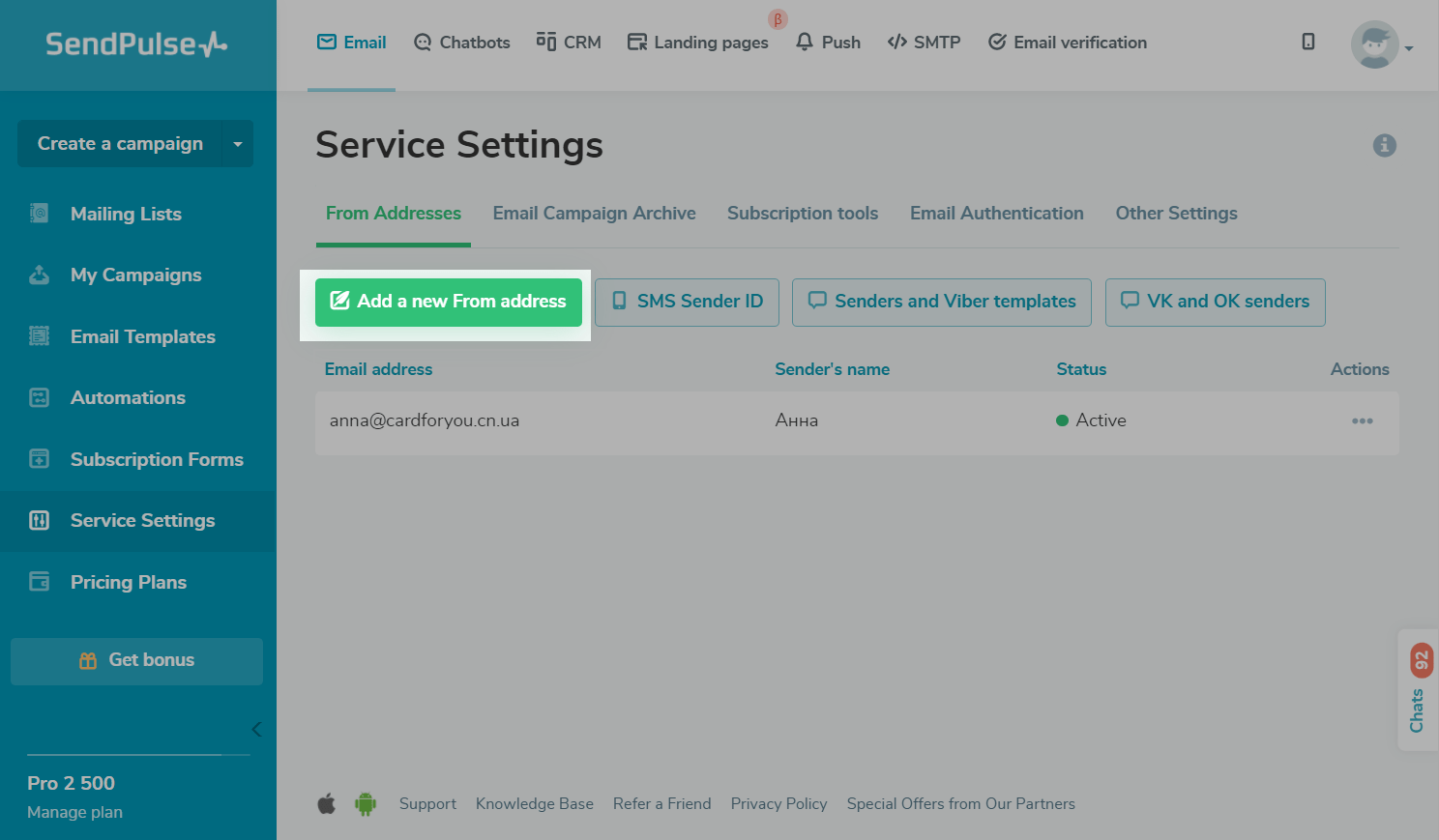Open Landing pages from top navigation
The image size is (1439, 840).
(697, 43)
